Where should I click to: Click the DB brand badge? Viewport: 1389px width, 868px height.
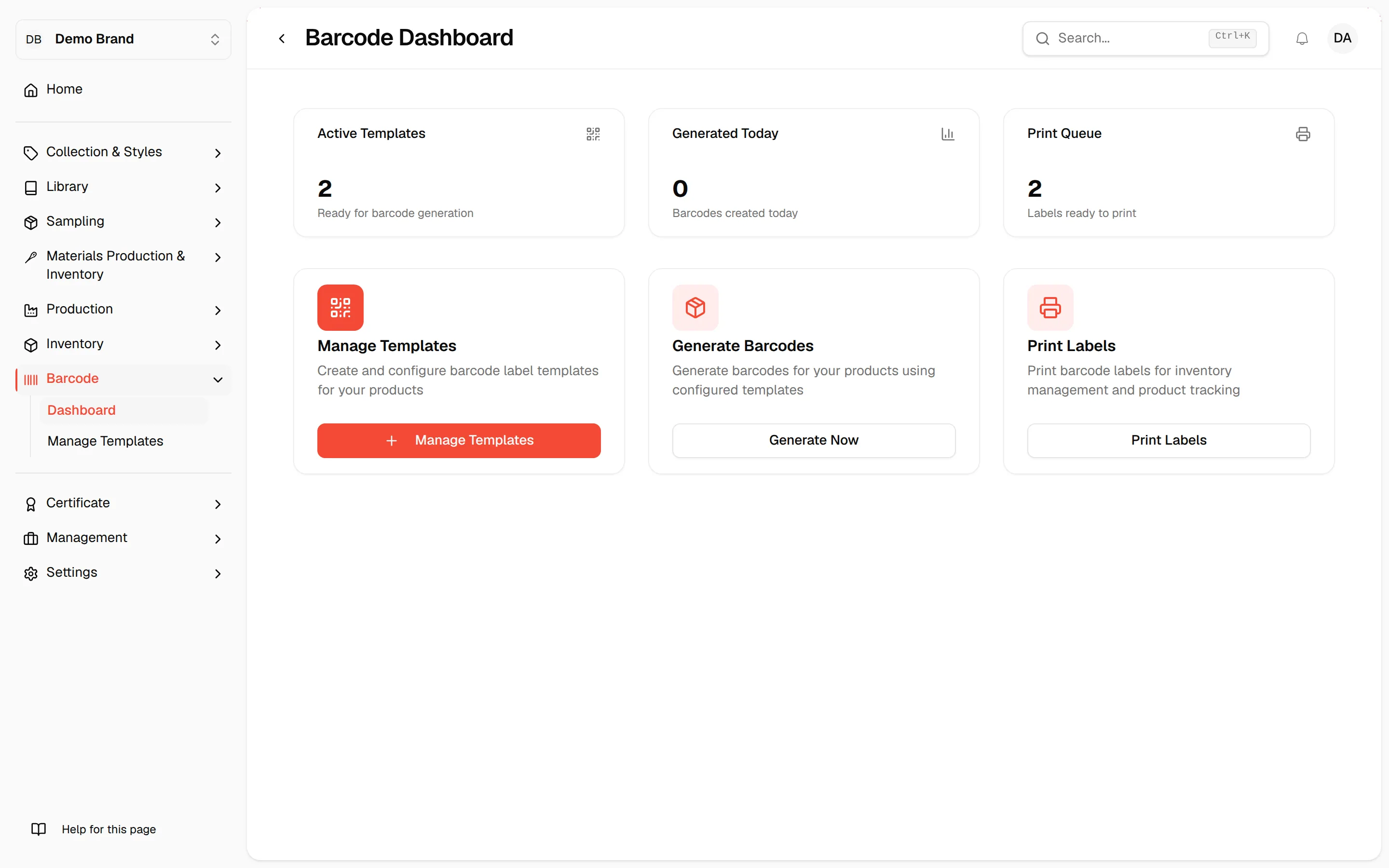click(x=34, y=39)
